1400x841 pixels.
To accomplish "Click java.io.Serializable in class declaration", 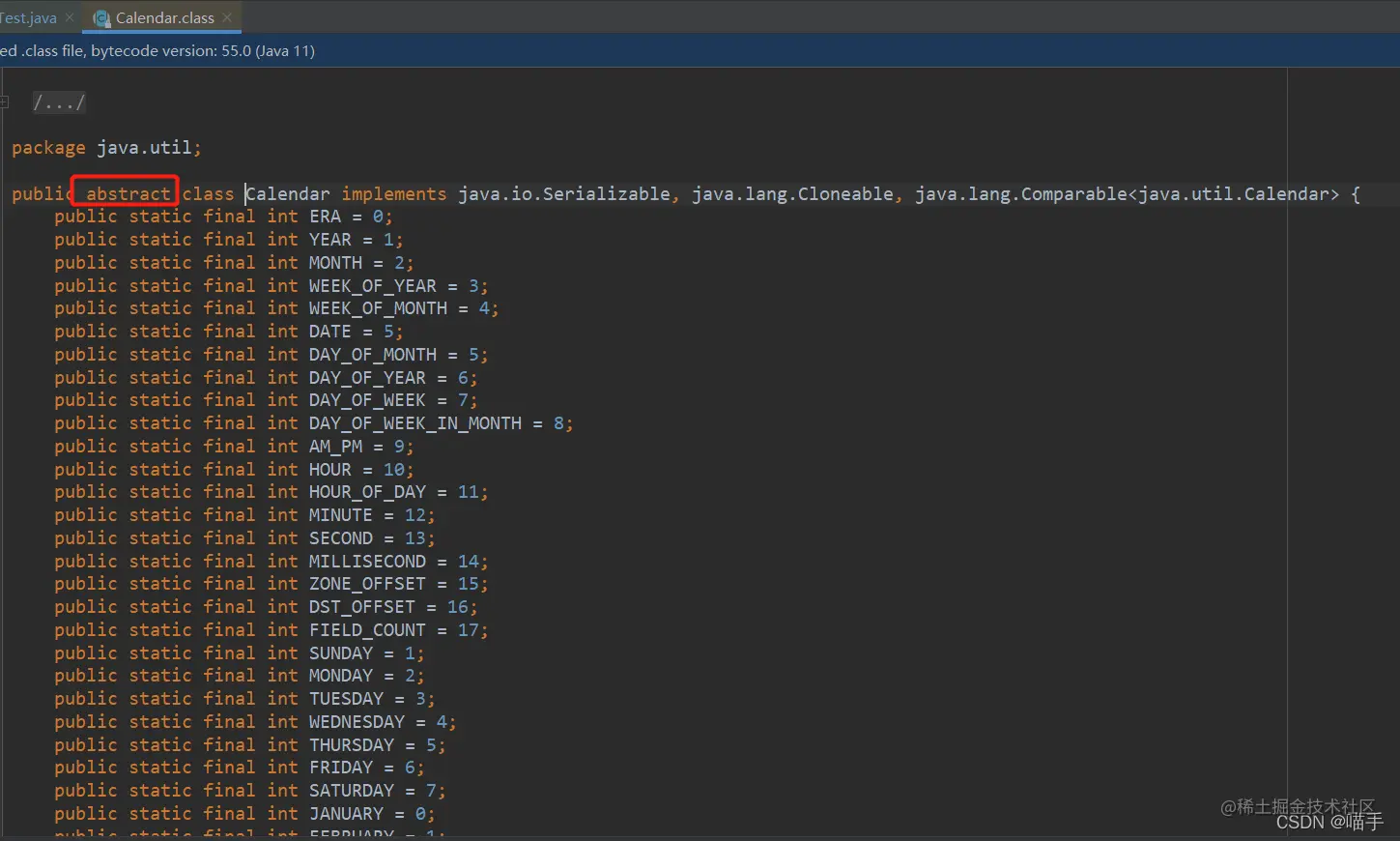I will [x=564, y=193].
